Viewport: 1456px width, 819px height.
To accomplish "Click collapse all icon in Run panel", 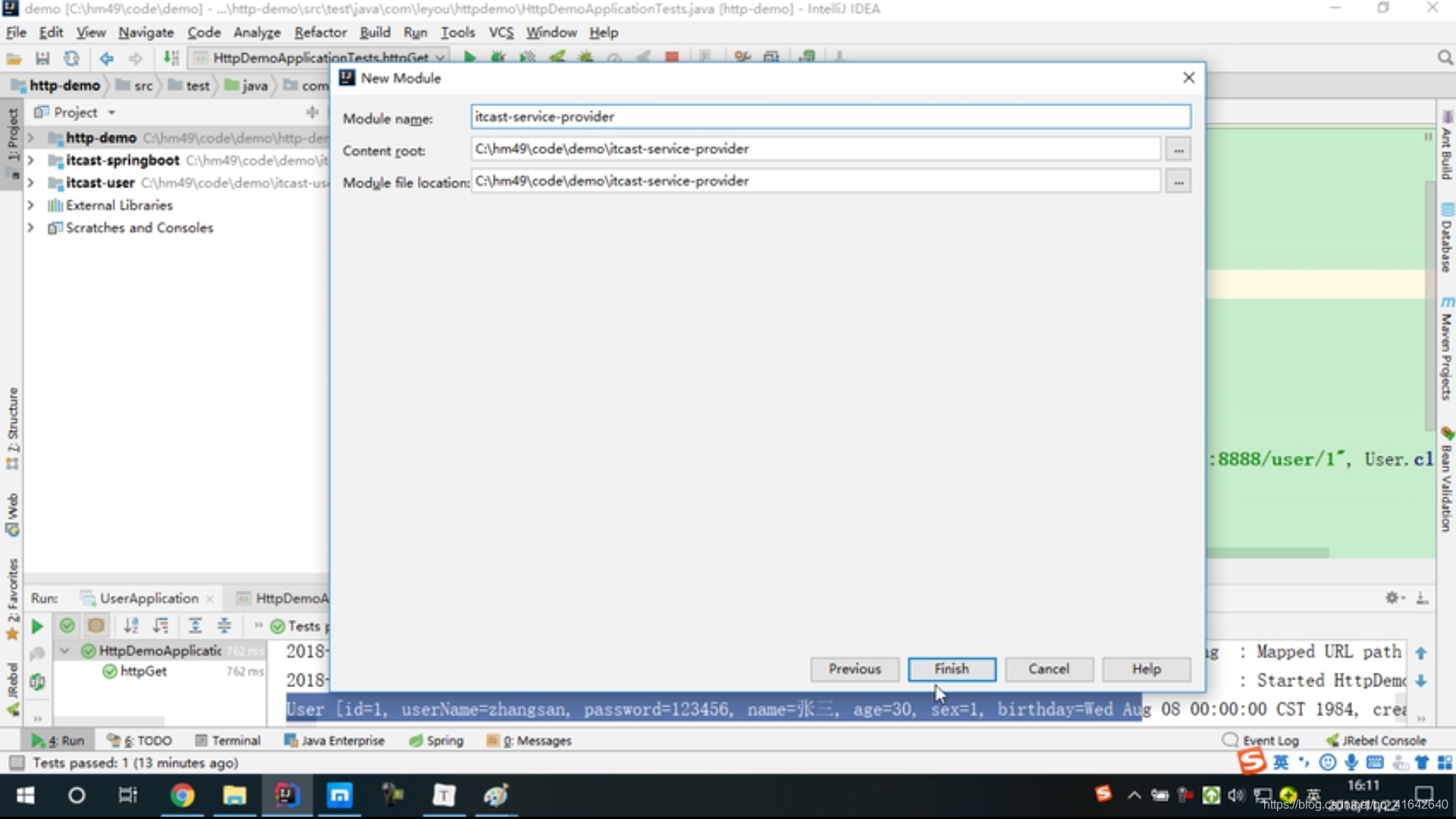I will click(x=224, y=626).
